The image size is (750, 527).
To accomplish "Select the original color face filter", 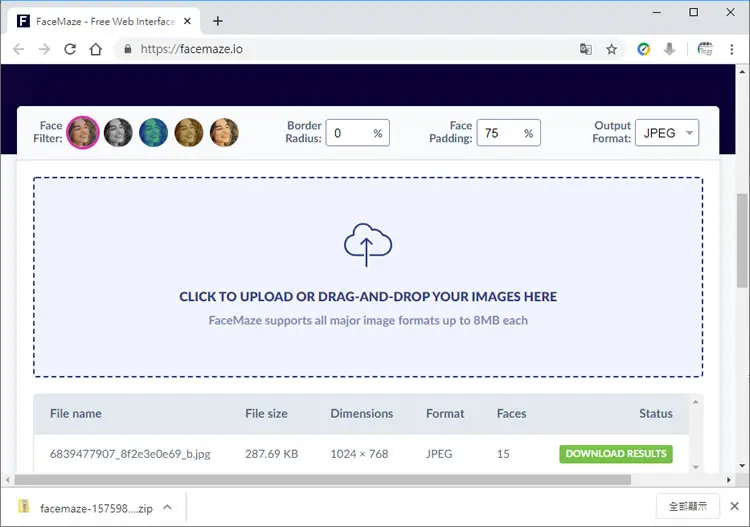I will [83, 132].
